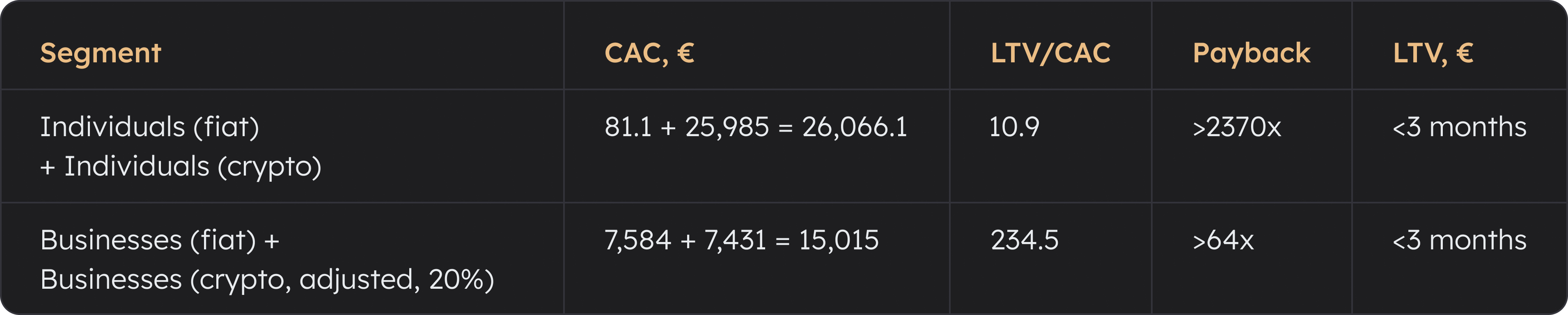Click the euro sign in the CAC header
The image size is (1568, 315).
click(685, 53)
